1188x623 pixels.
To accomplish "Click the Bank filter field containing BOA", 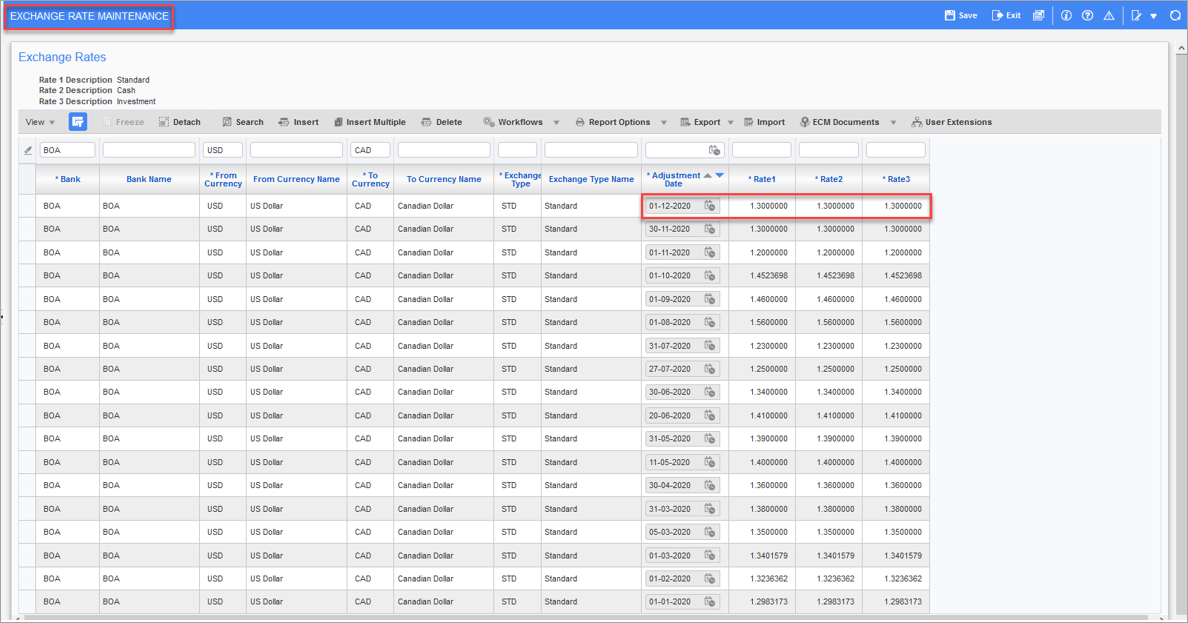I will (67, 150).
